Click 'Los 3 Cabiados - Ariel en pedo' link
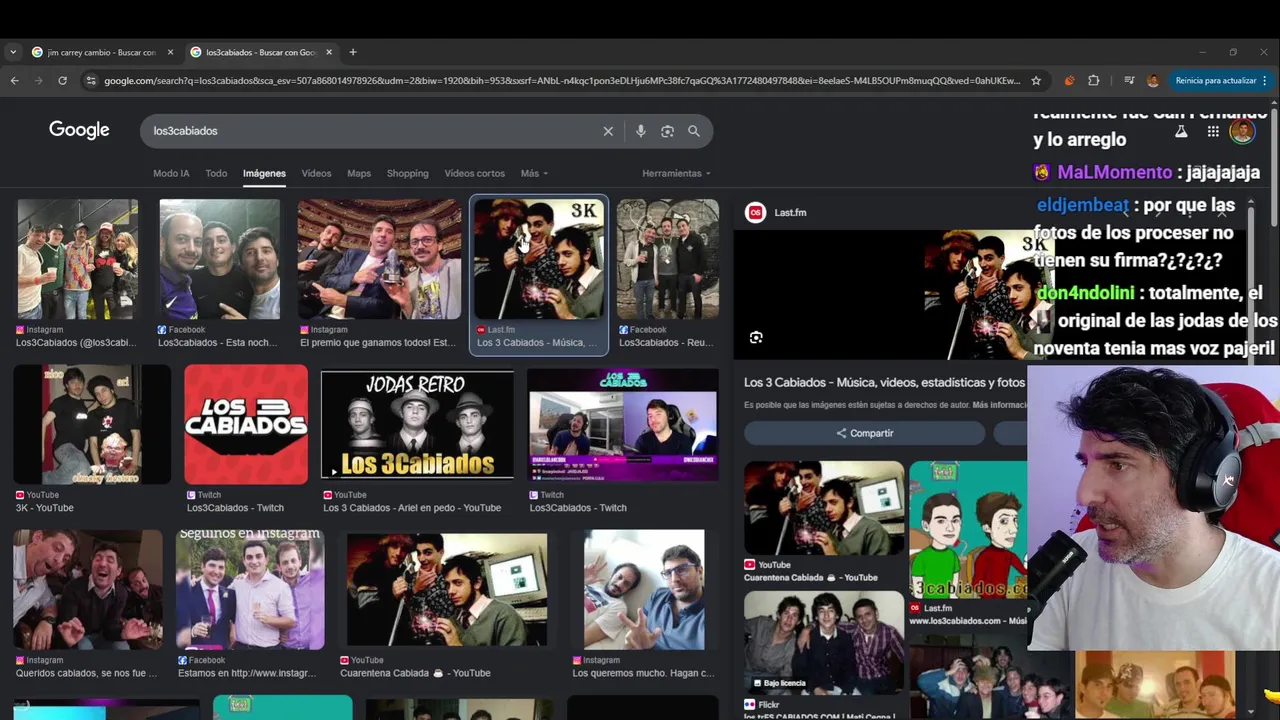Image resolution: width=1280 pixels, height=720 pixels. click(x=412, y=508)
